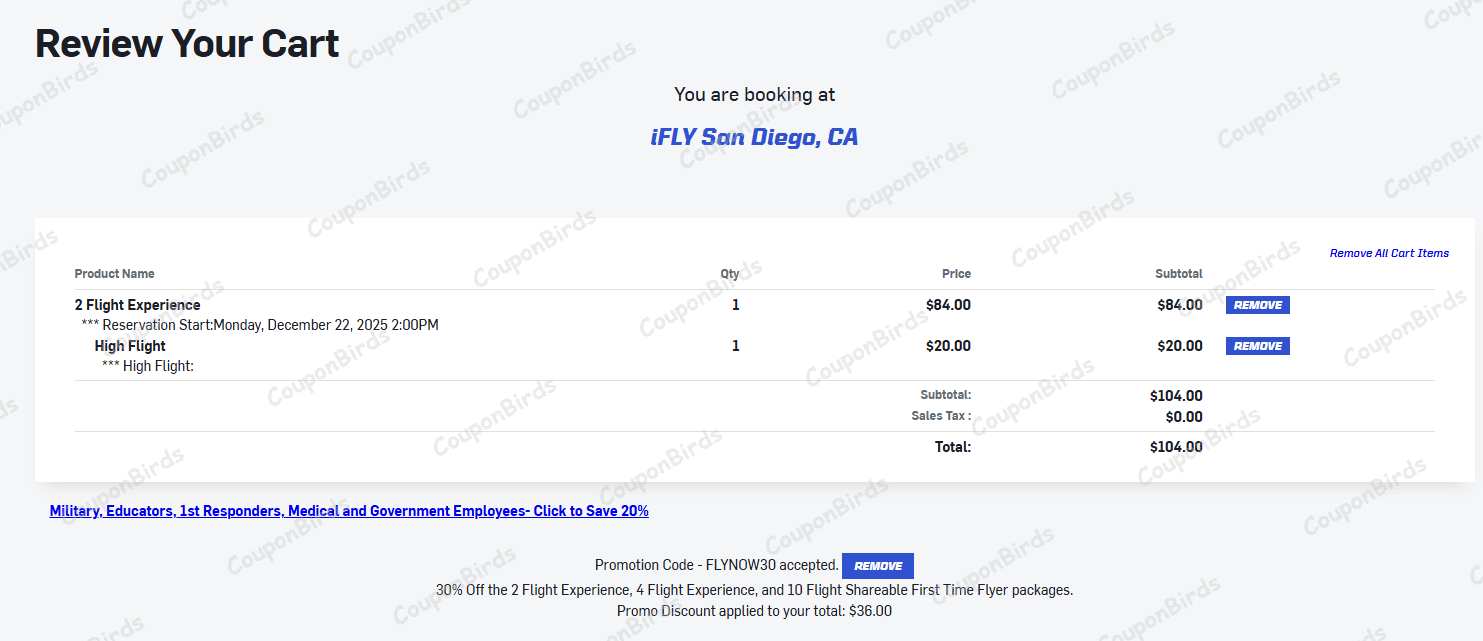Click the $84.00 value in the Price column

pyautogui.click(x=948, y=305)
